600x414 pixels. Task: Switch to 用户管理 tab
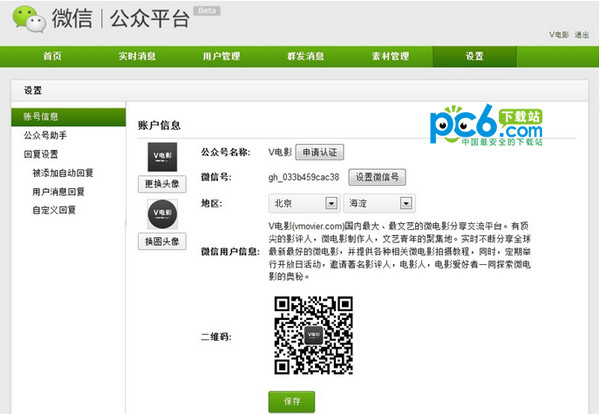222,56
